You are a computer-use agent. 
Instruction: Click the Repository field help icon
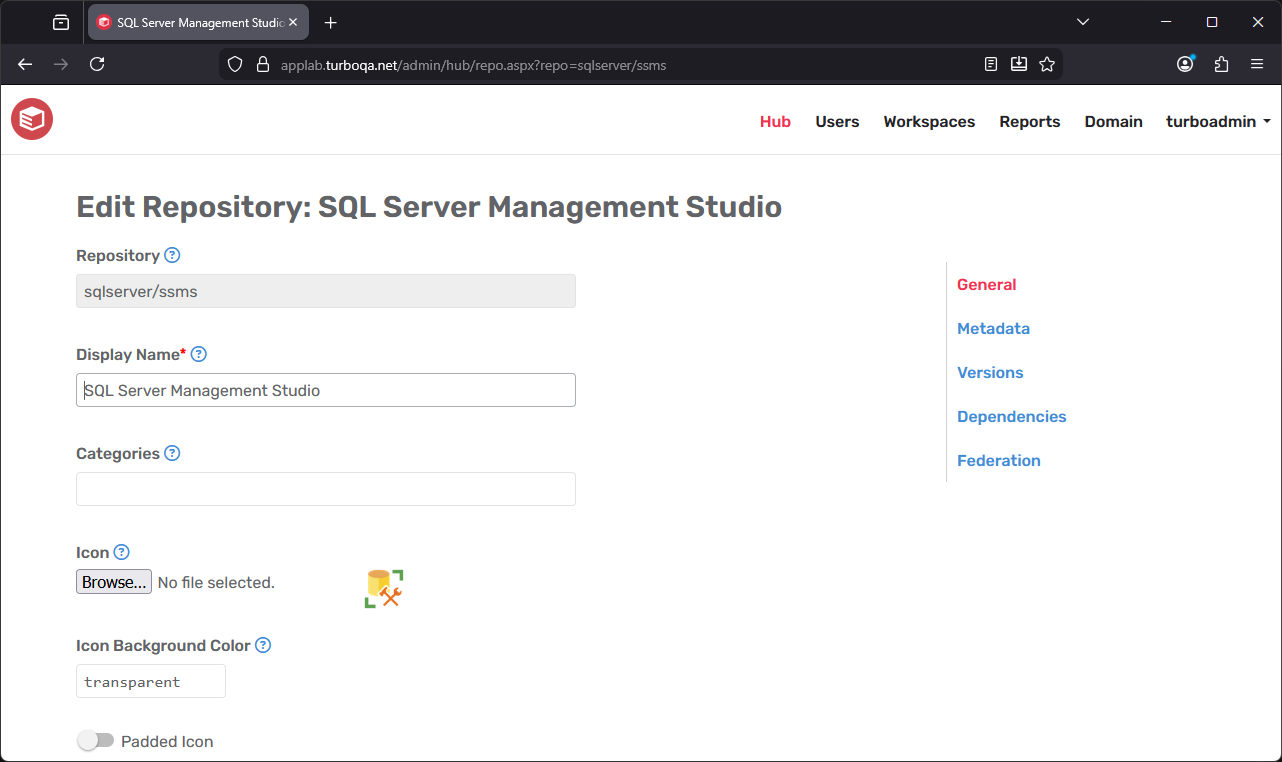172,255
